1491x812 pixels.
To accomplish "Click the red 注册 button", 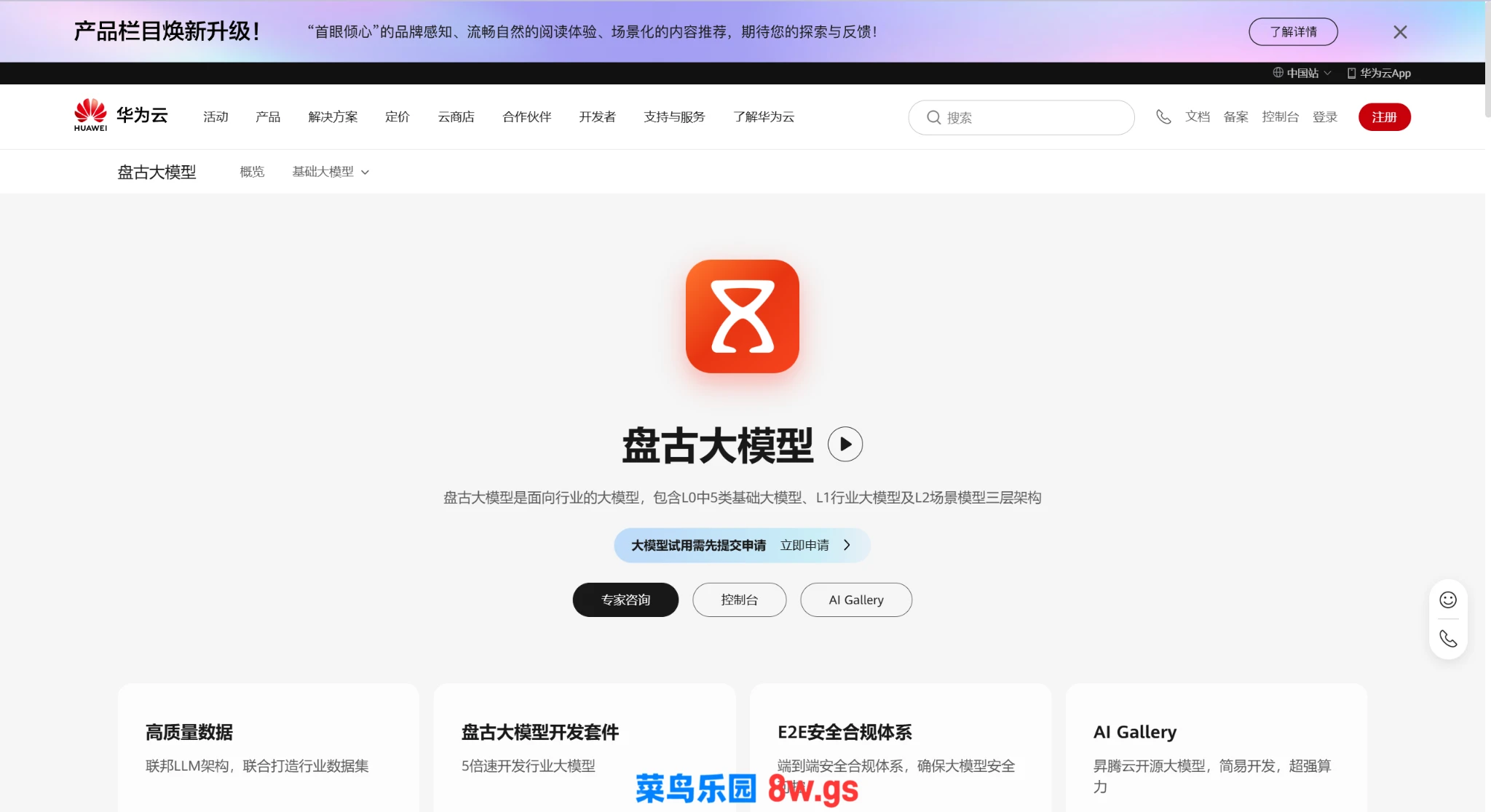I will point(1384,117).
